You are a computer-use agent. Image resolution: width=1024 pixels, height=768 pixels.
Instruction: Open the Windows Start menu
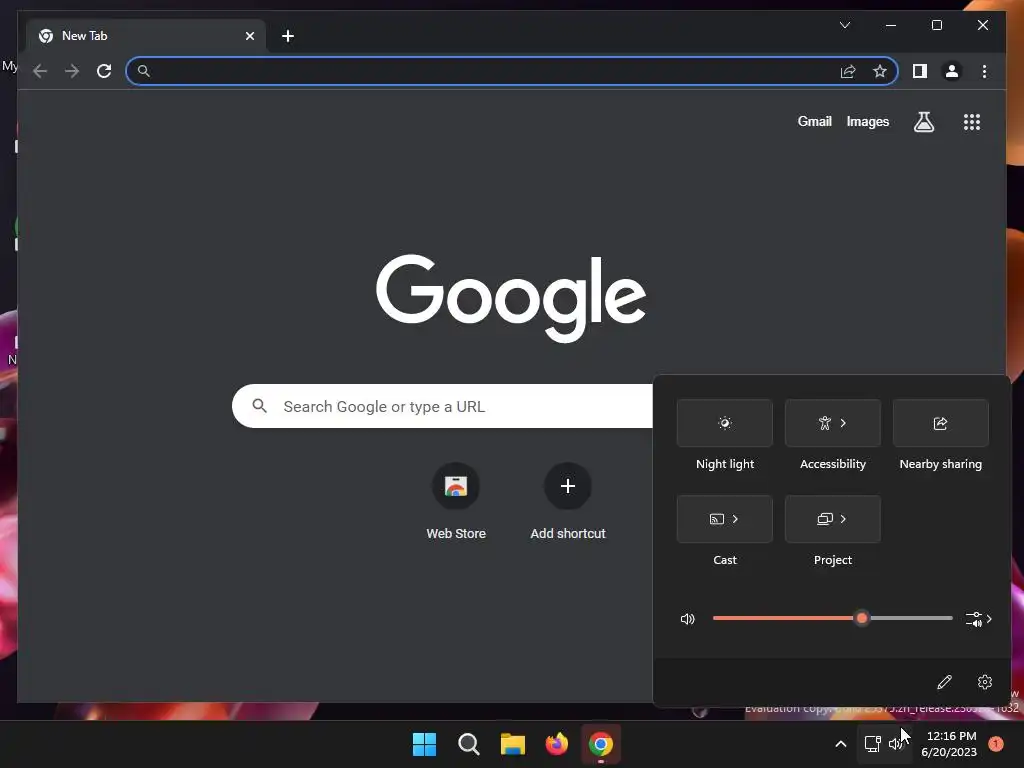(424, 744)
